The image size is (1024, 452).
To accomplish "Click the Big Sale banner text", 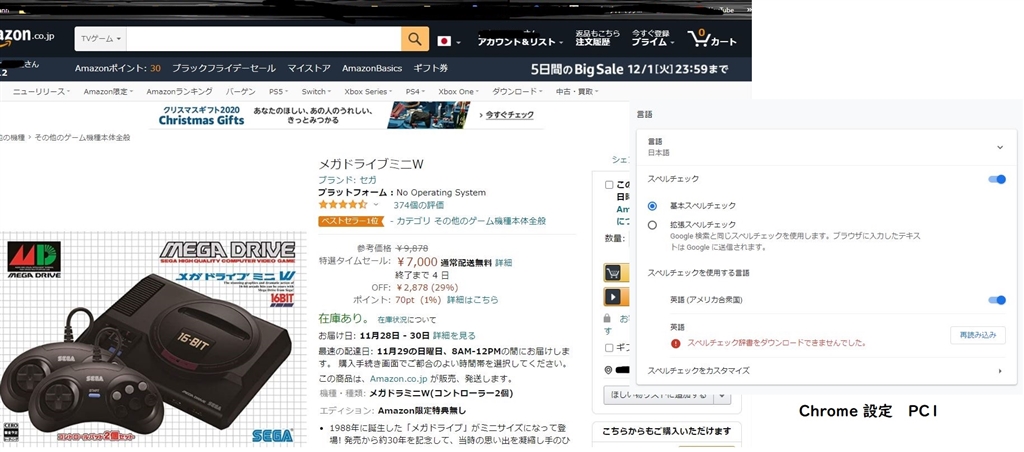I will (x=629, y=69).
